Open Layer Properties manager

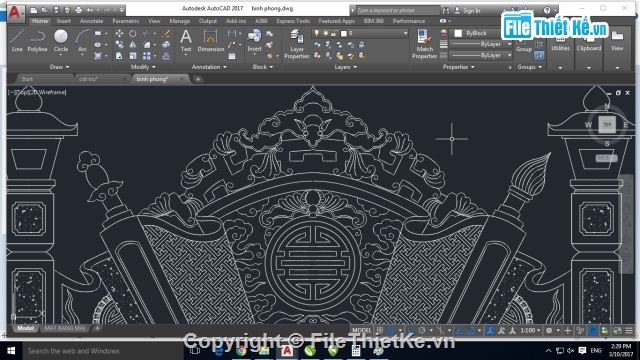pos(297,44)
